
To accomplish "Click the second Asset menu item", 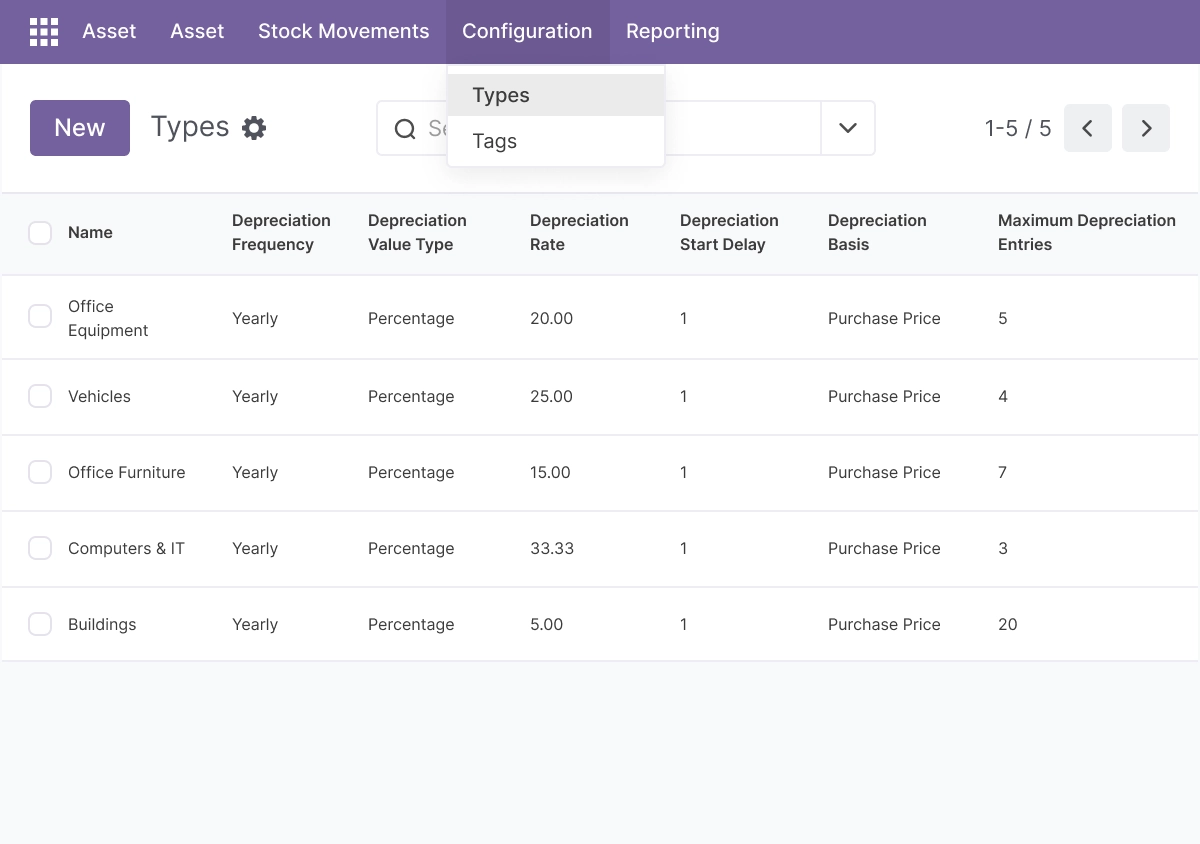I will pos(197,32).
